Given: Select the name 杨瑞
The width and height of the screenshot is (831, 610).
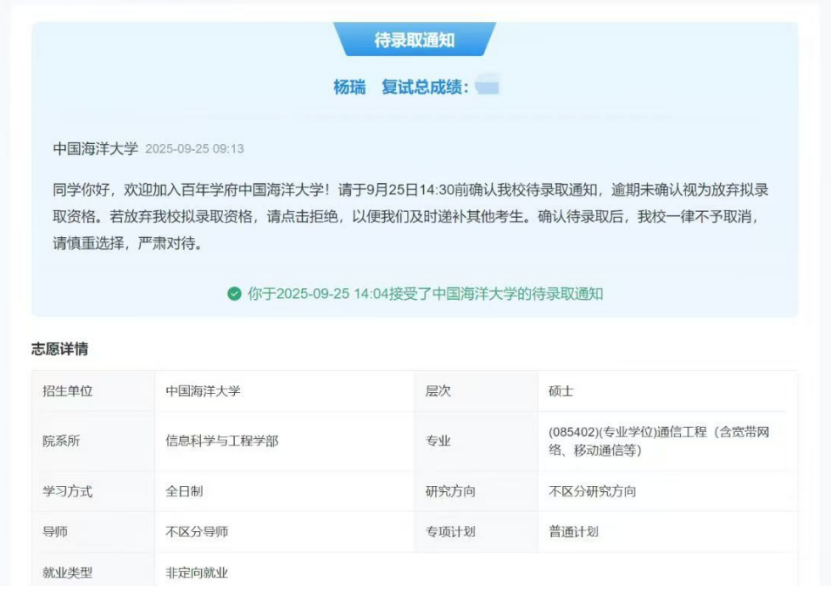Looking at the screenshot, I should [x=349, y=87].
